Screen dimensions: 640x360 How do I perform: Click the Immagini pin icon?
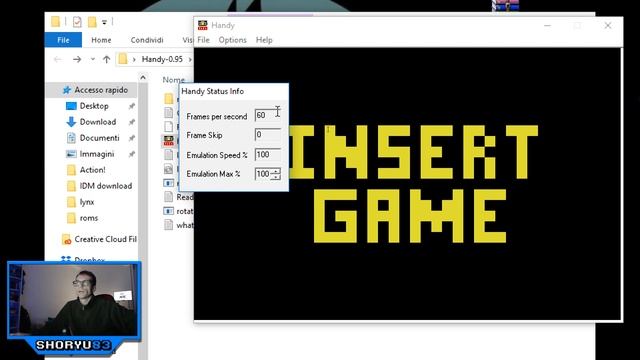pos(131,154)
